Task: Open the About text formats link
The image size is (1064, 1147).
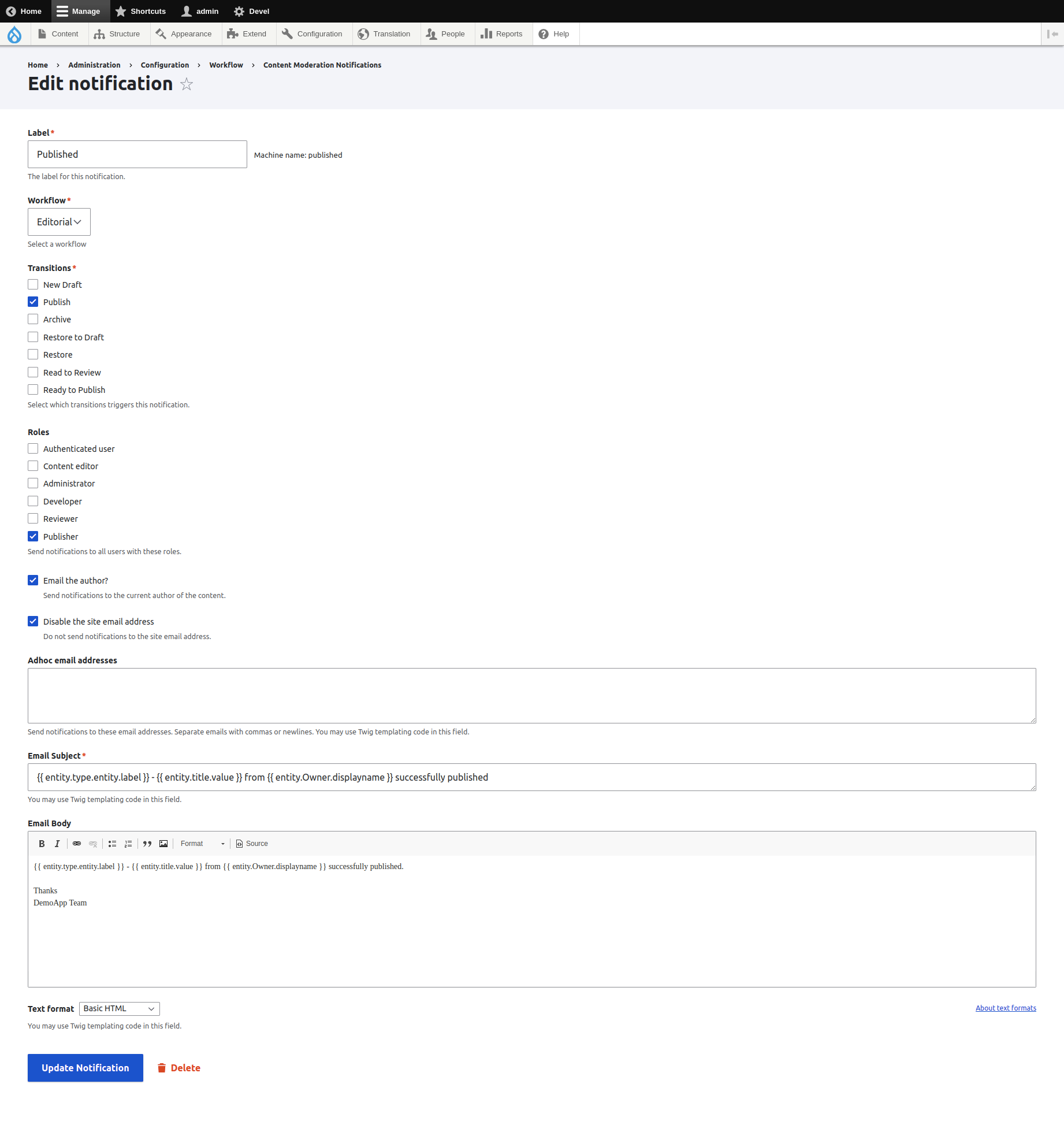Action: pos(1005,1008)
